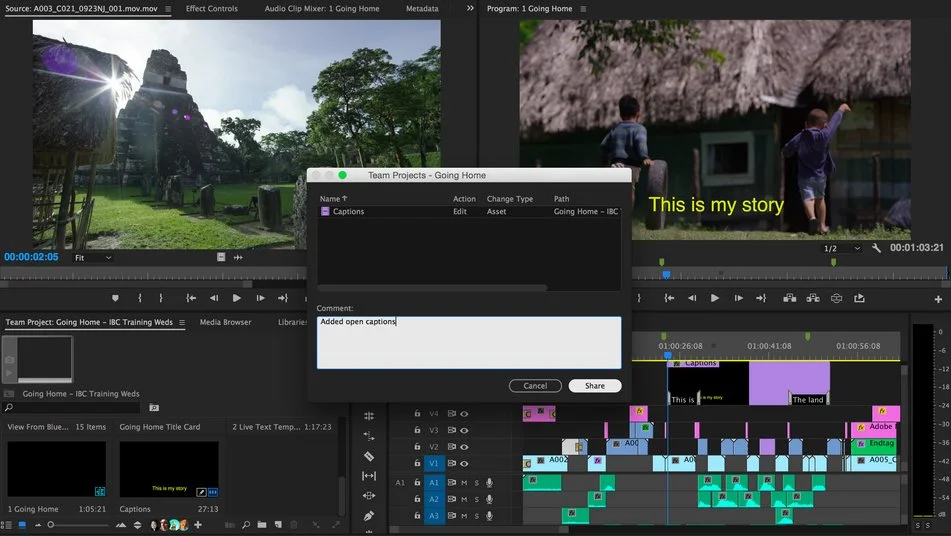Click the Share button in dialog
This screenshot has width=951, height=536.
click(594, 386)
